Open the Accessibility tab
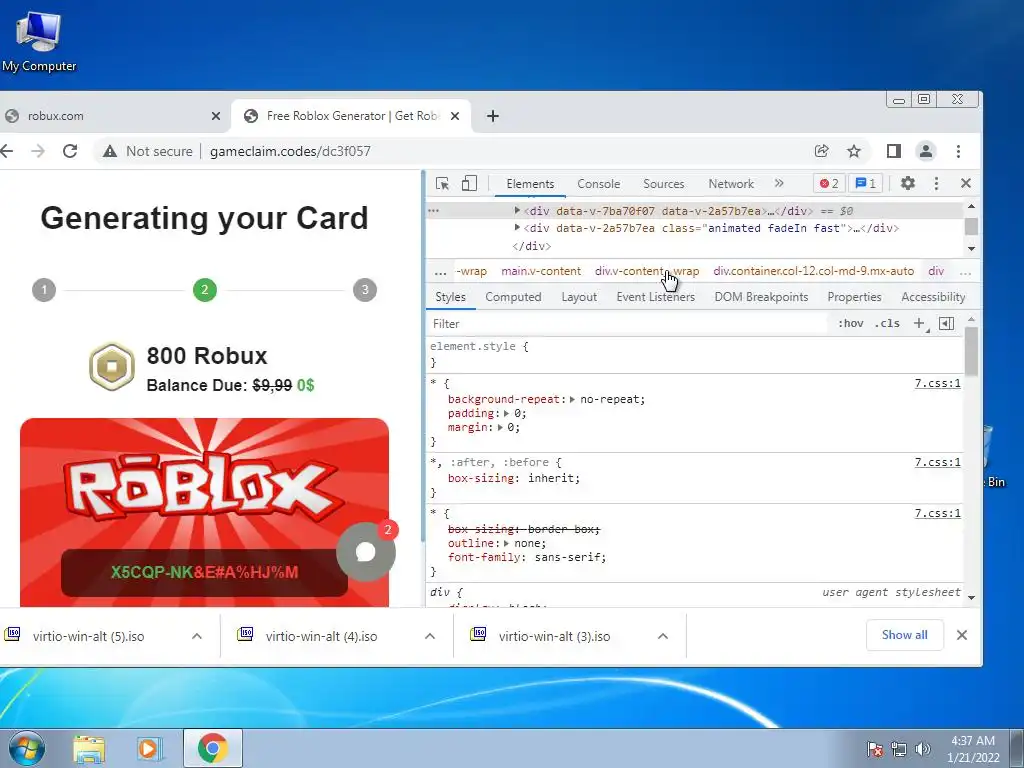 pos(933,297)
